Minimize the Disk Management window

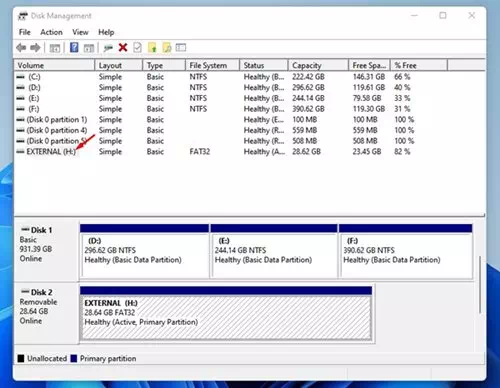point(414,15)
